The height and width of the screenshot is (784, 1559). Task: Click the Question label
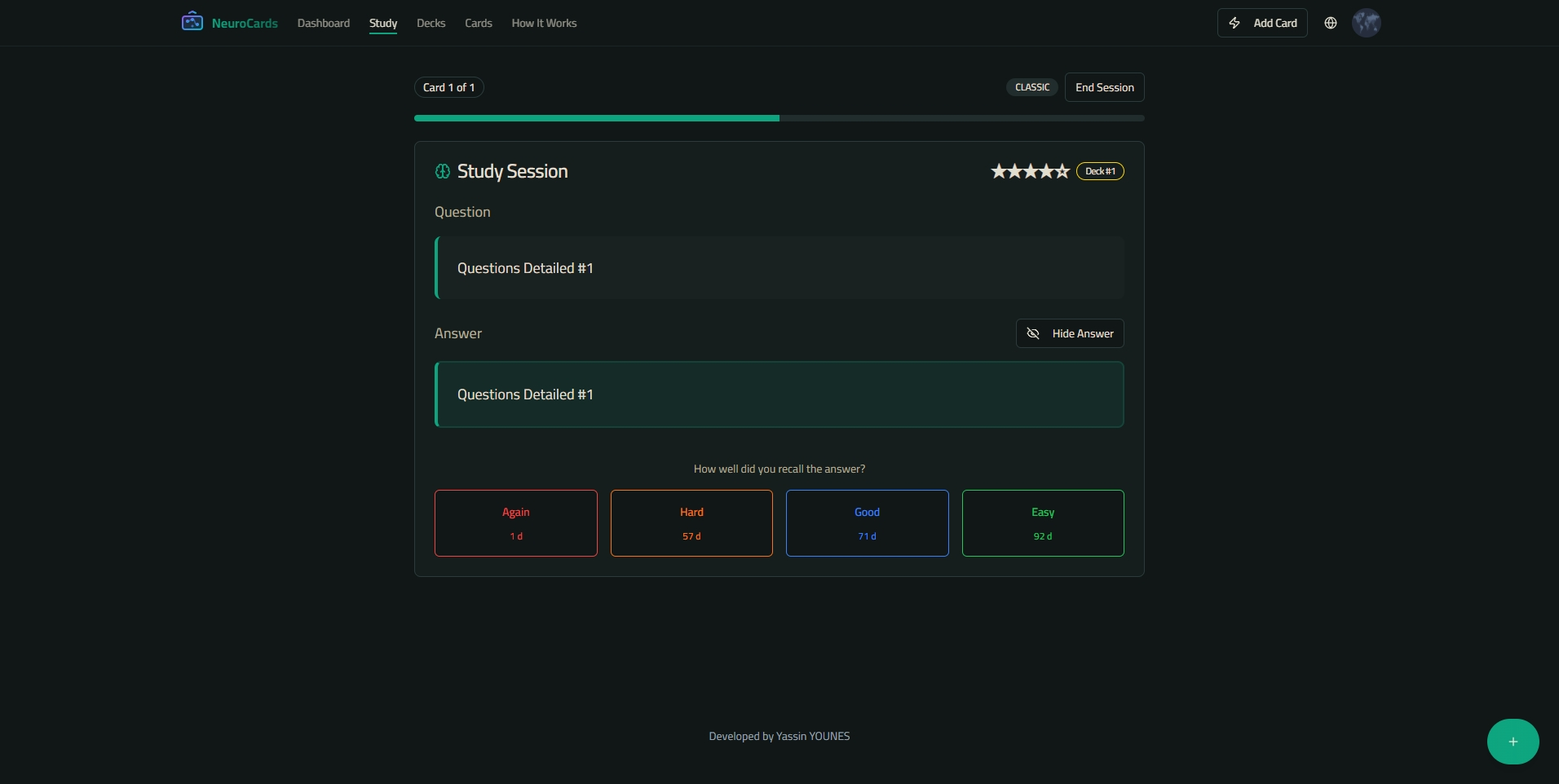(462, 212)
